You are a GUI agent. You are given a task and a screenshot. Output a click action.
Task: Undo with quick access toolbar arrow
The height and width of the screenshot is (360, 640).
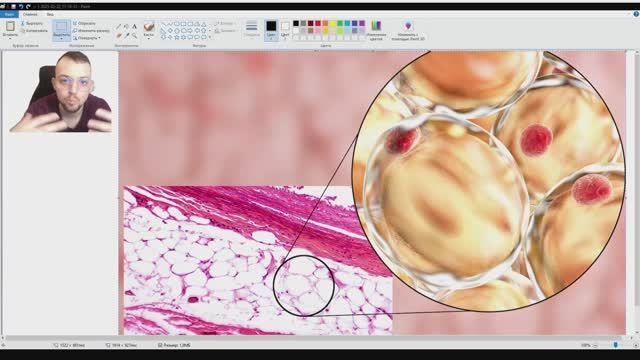pos(21,7)
